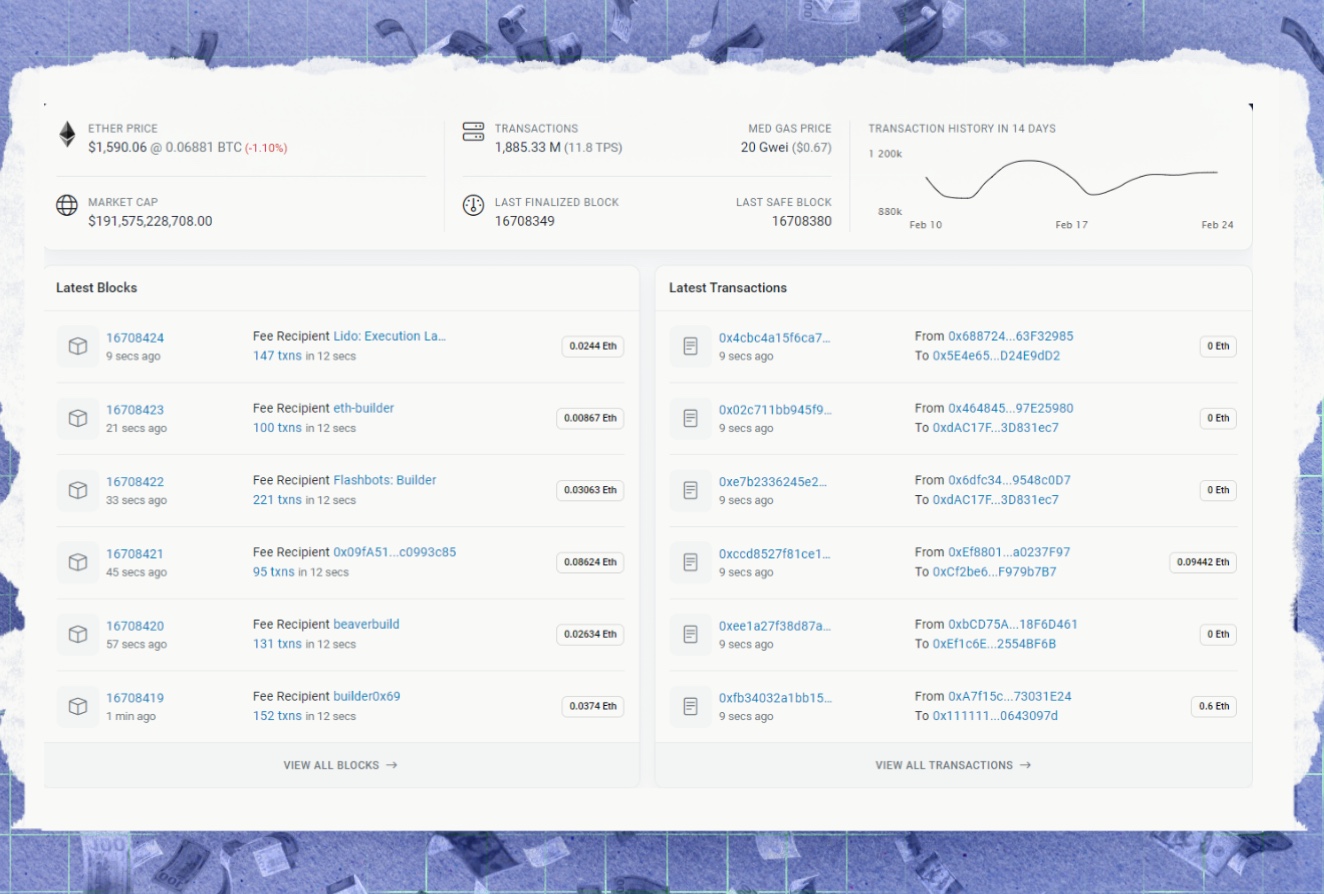Open fee recipient 0x09fA51...c0993c85
The image size is (1324, 894).
tap(395, 552)
